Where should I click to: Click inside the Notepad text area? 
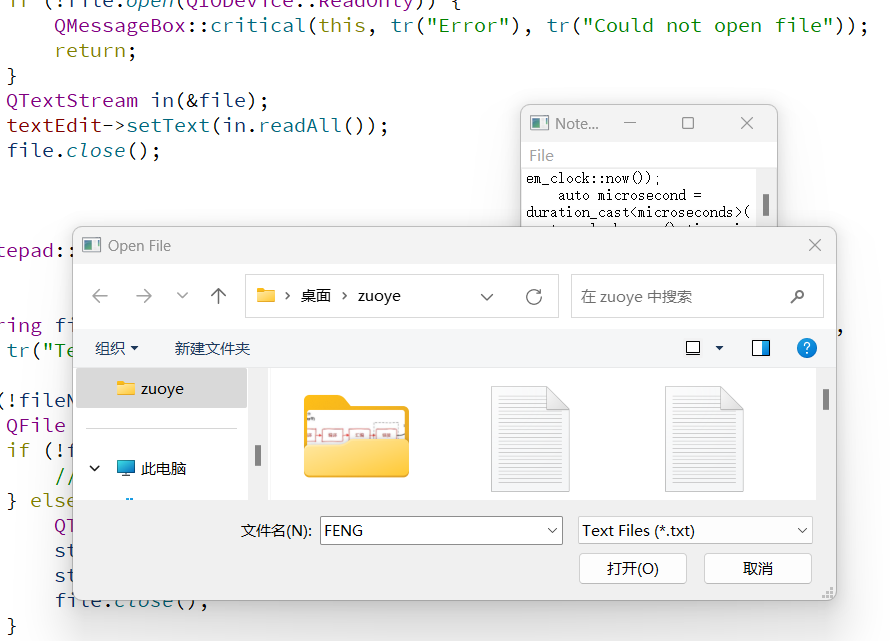tap(639, 196)
